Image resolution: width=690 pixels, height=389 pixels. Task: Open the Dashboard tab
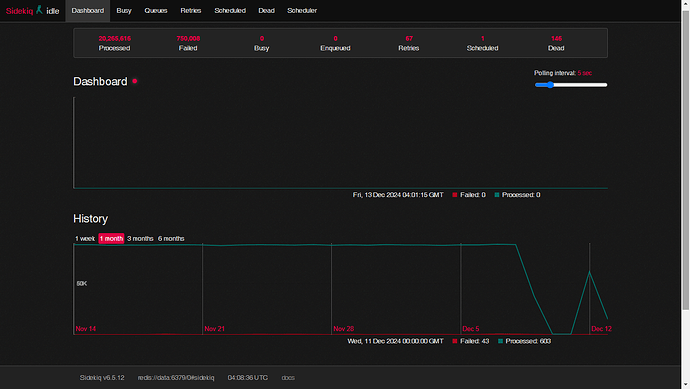click(88, 11)
